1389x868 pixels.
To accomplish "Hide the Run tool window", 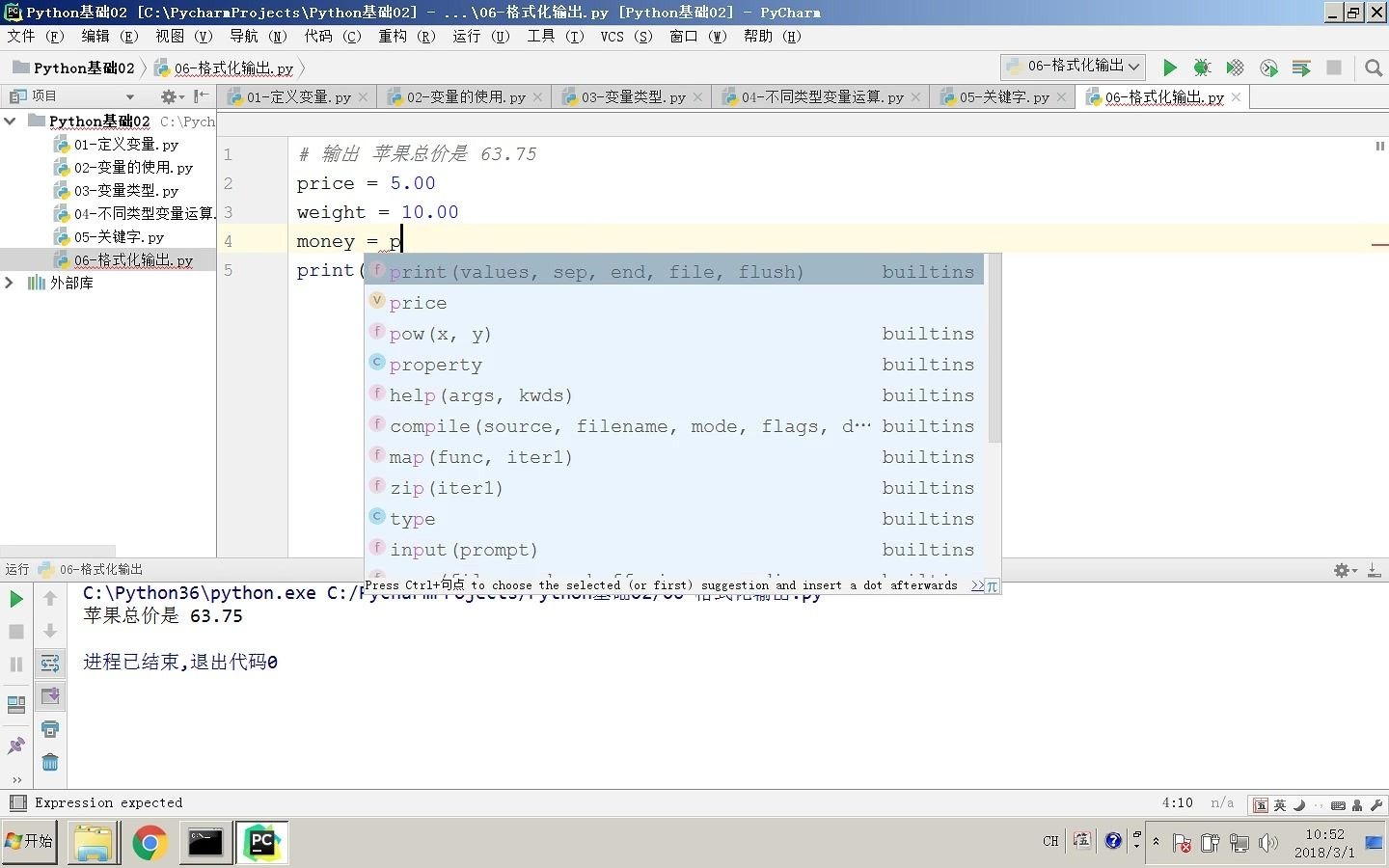I will pyautogui.click(x=1374, y=570).
